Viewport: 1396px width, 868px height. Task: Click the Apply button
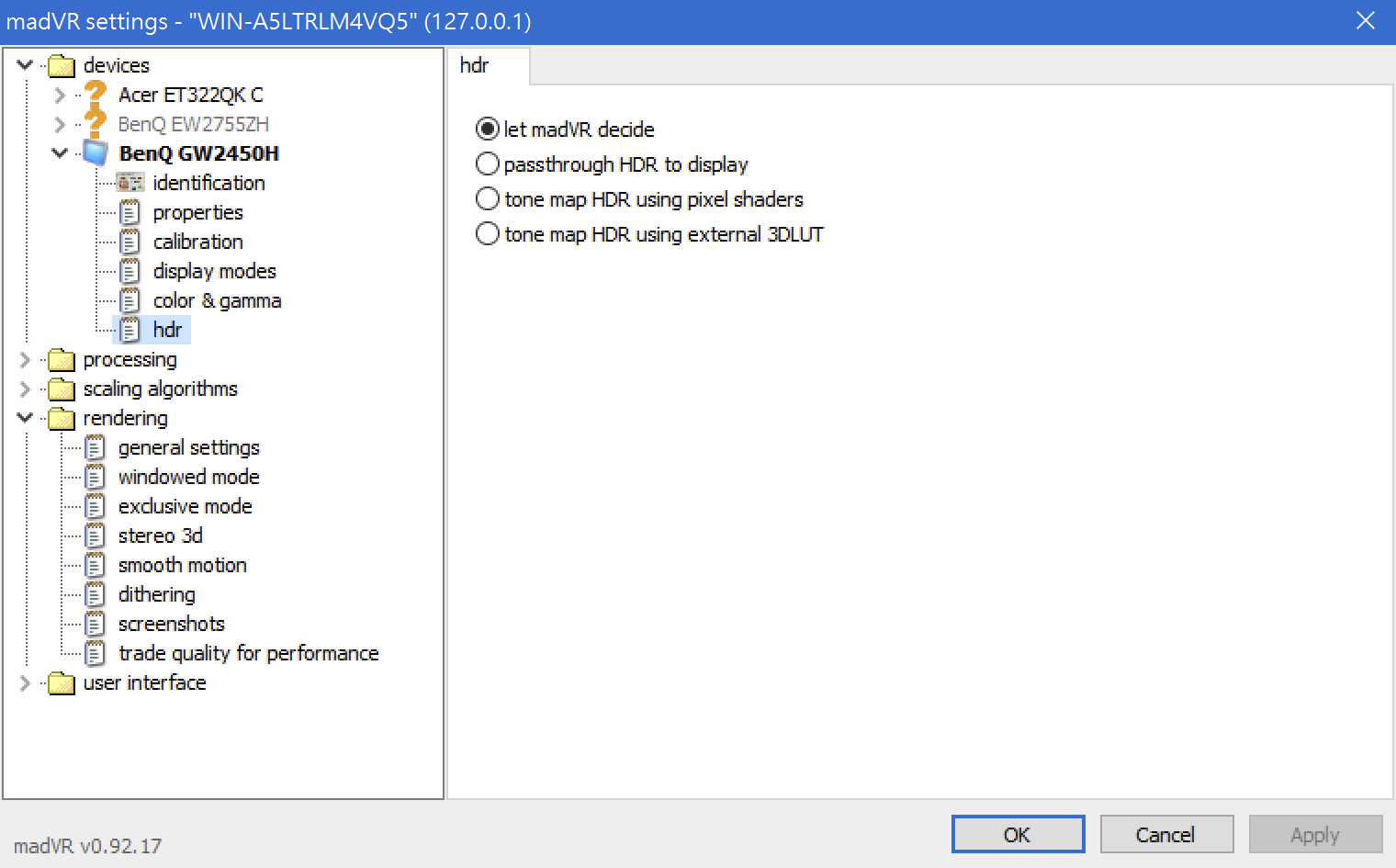point(1315,834)
